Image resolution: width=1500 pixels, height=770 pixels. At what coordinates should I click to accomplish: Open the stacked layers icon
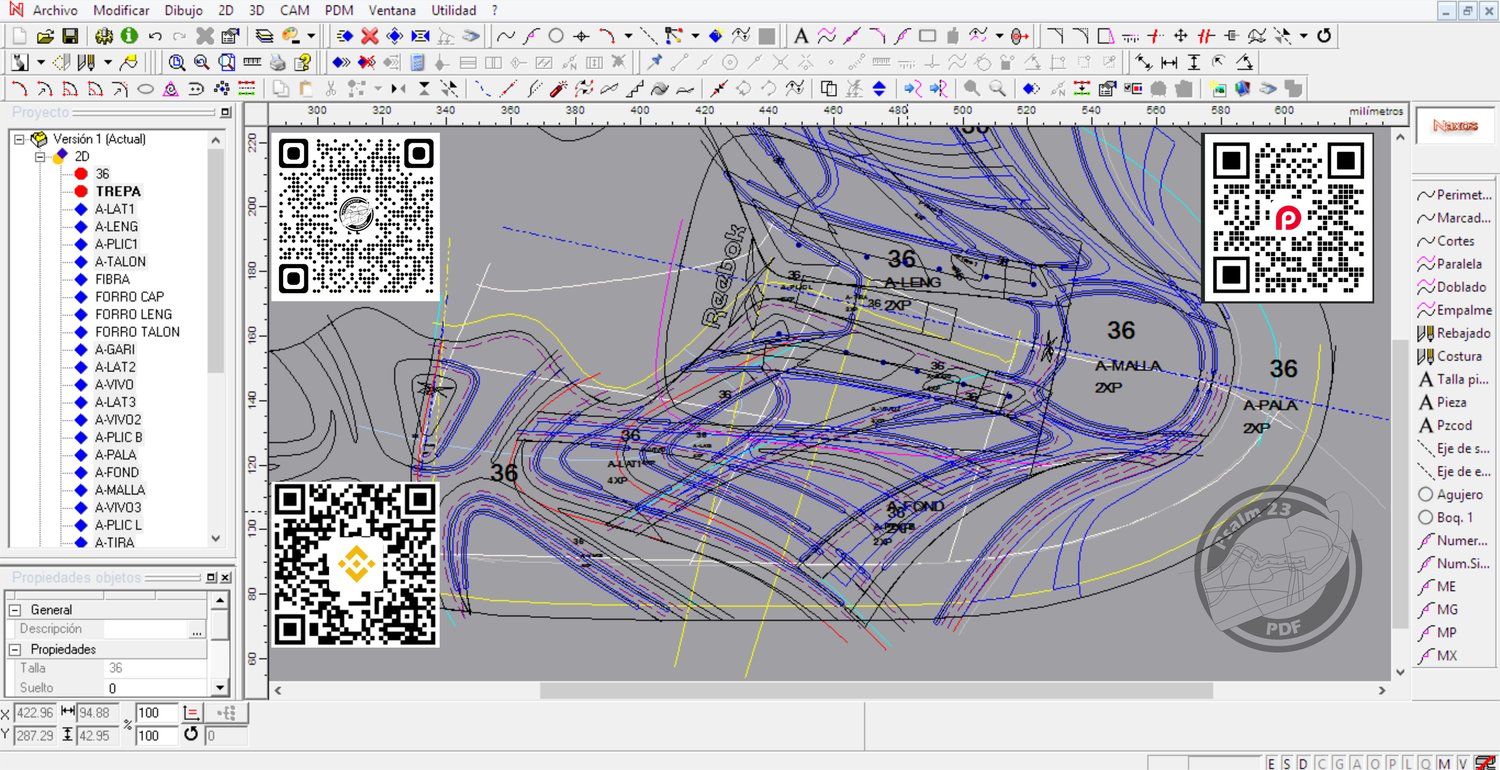(264, 36)
